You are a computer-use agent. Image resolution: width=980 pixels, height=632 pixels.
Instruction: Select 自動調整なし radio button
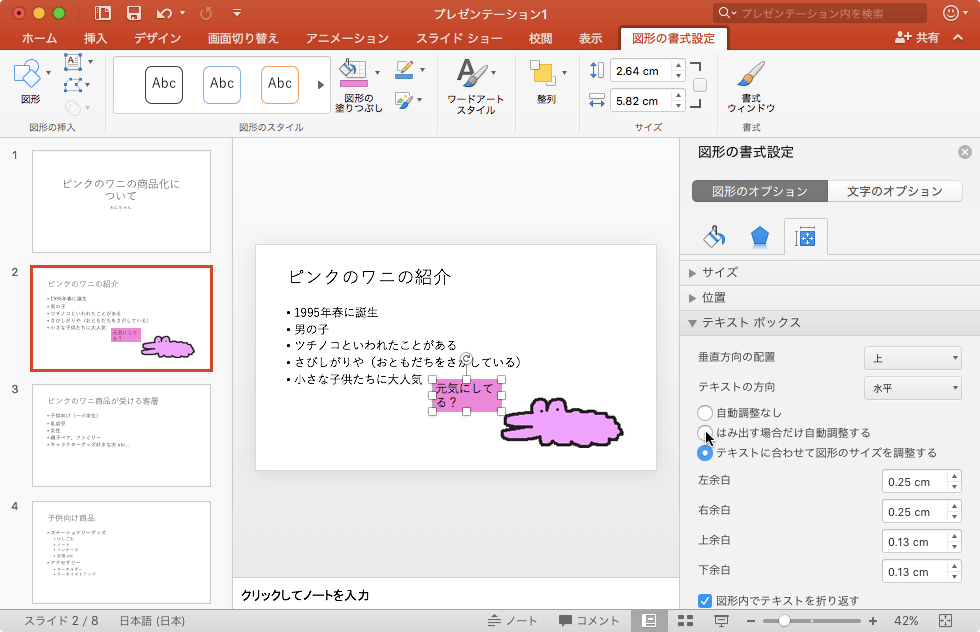[x=705, y=412]
